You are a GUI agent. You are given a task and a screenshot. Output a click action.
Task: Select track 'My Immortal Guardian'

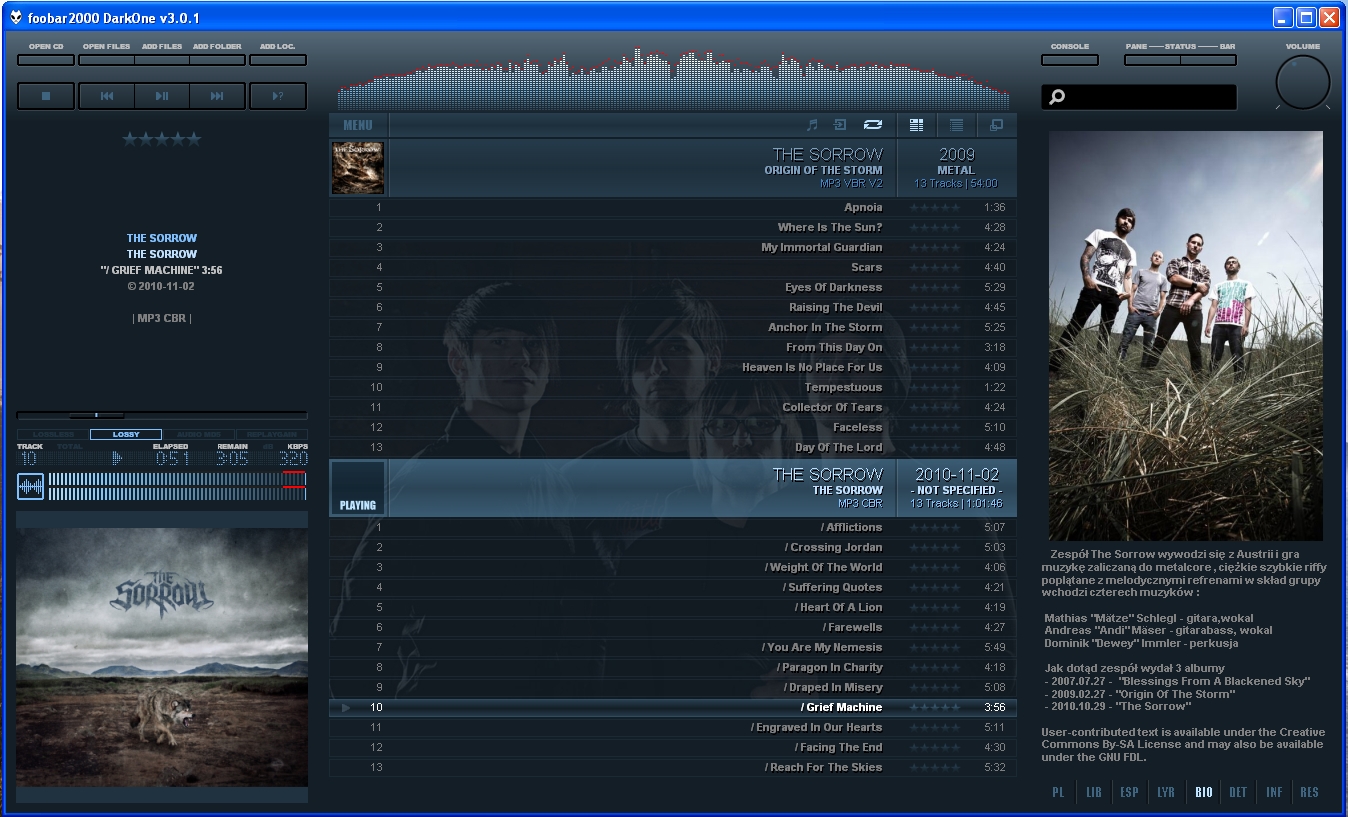(x=673, y=247)
